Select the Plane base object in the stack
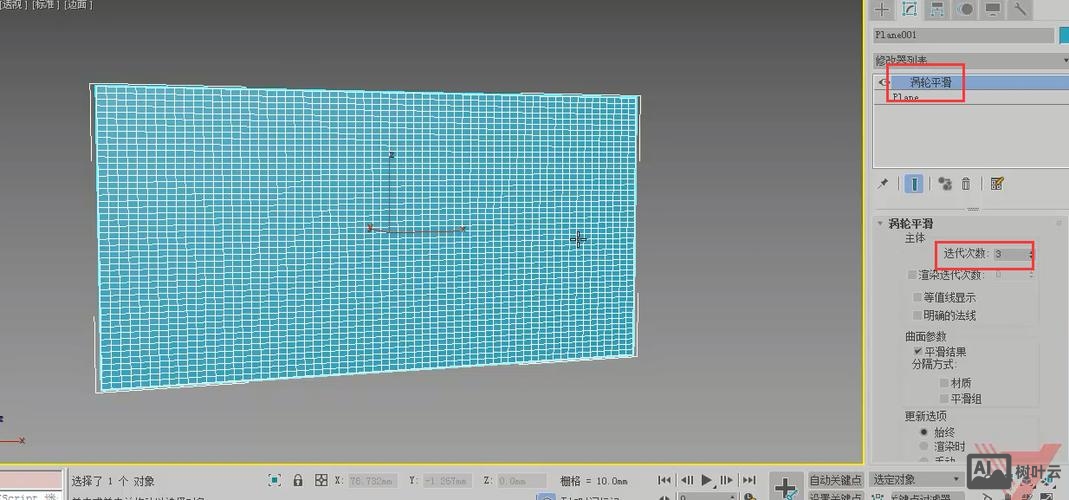The width and height of the screenshot is (1069, 500). (970, 98)
